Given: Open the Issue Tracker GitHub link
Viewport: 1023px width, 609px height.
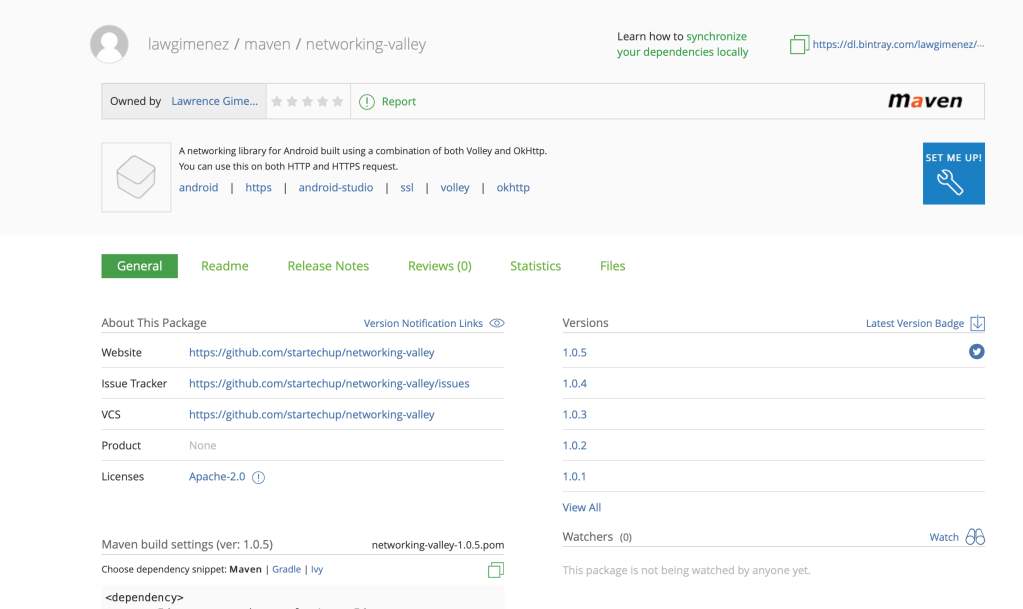Looking at the screenshot, I should coord(329,383).
